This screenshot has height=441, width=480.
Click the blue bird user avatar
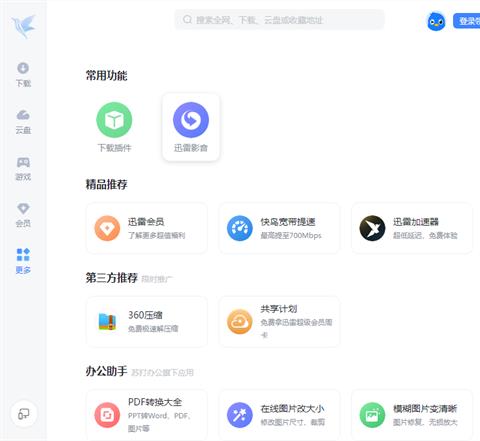[436, 21]
